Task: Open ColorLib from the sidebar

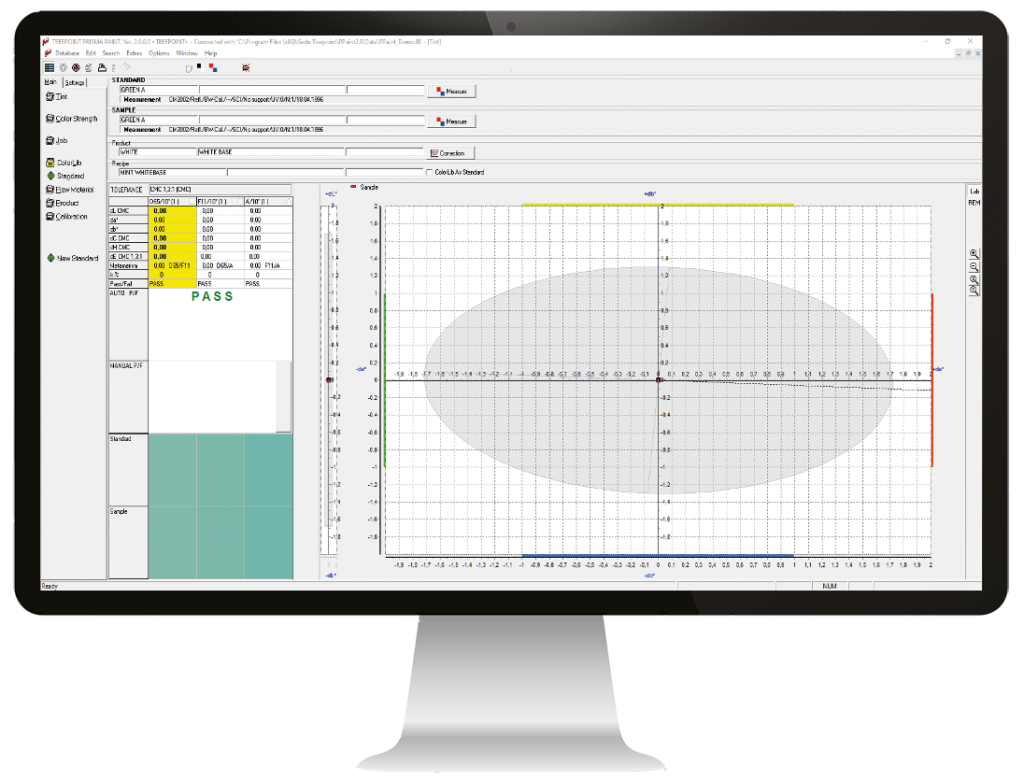Action: [x=64, y=162]
